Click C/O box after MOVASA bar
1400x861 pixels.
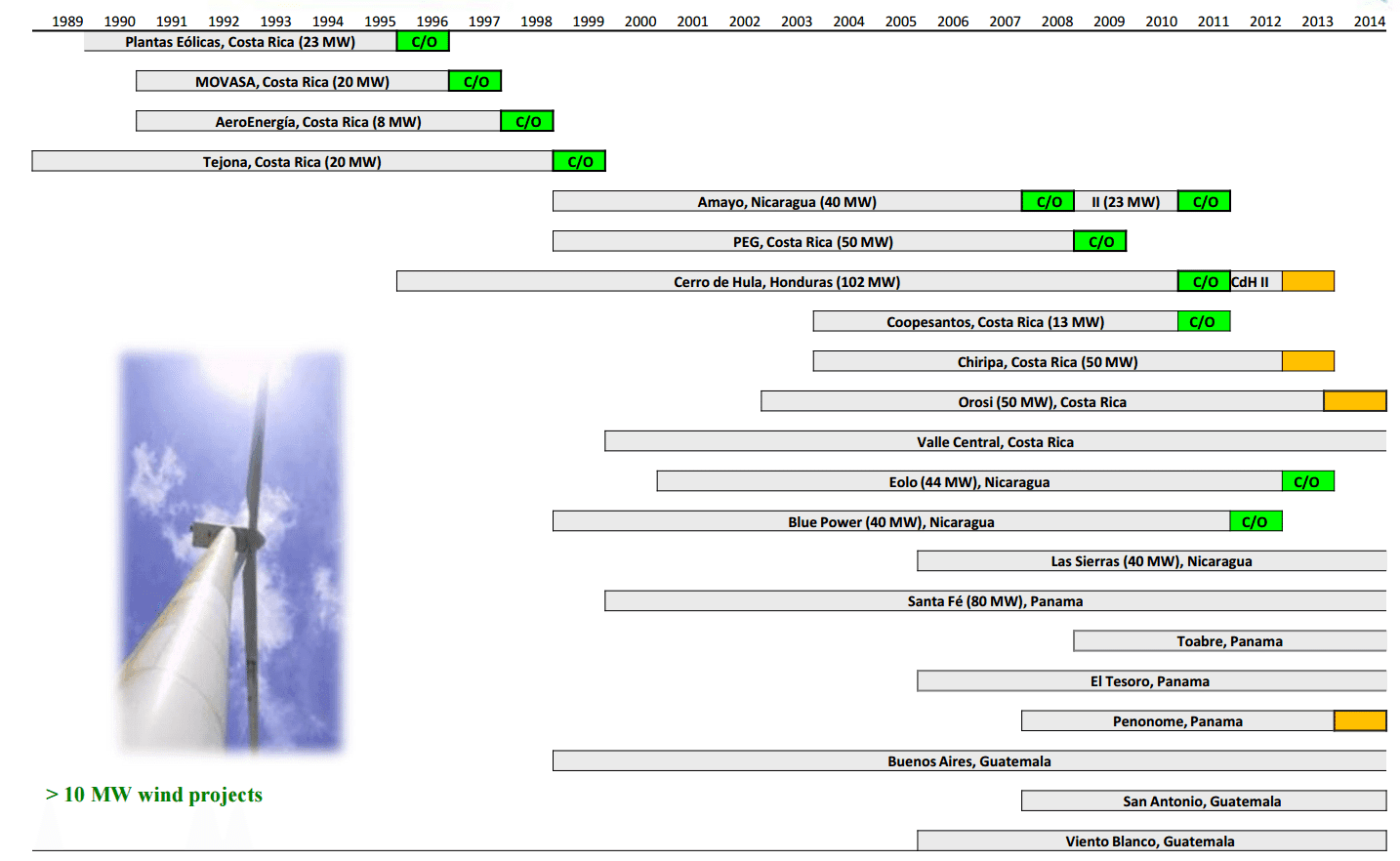[475, 82]
